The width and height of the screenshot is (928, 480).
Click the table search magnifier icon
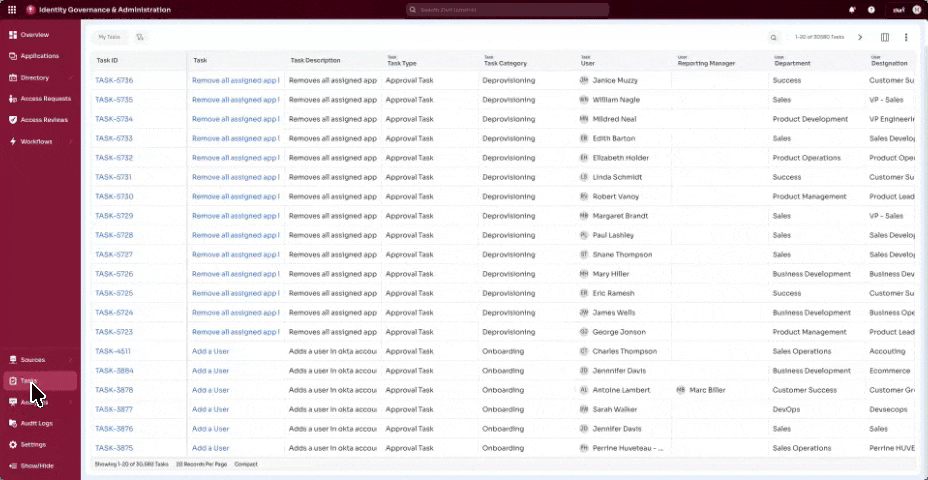point(773,37)
